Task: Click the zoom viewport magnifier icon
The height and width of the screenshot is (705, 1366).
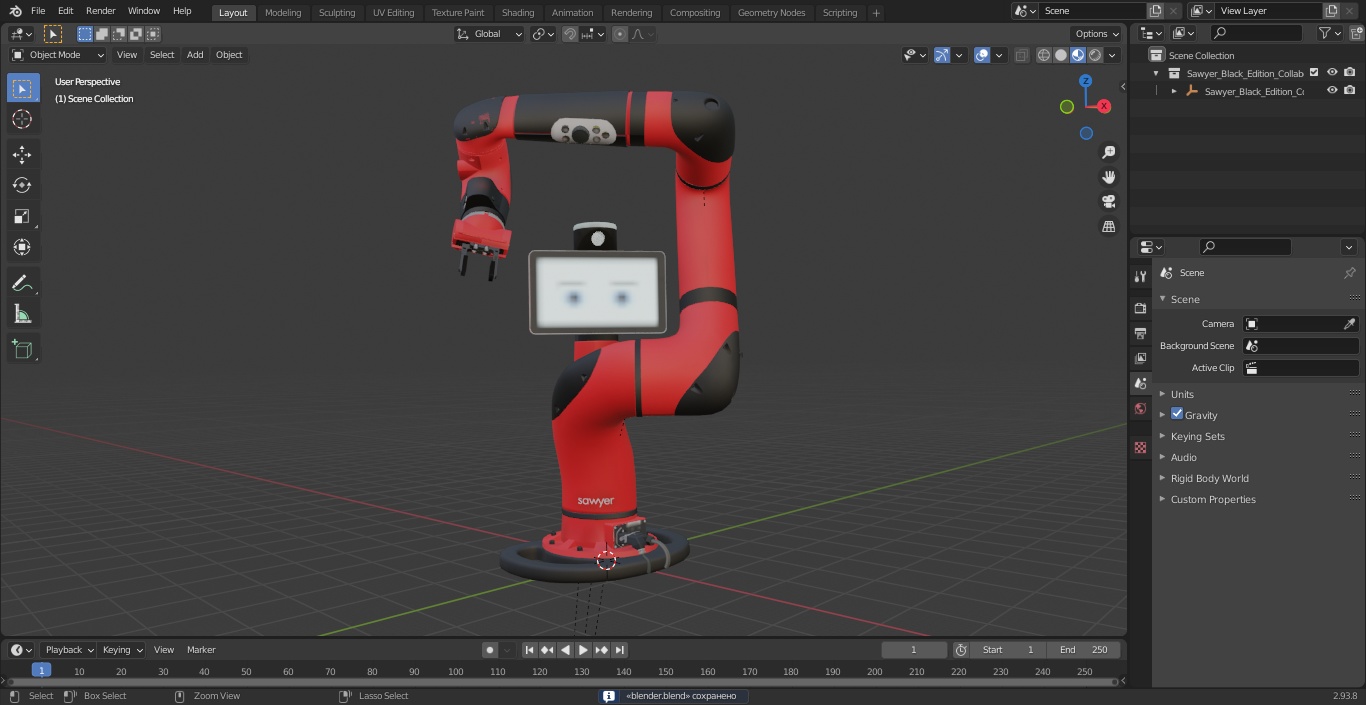Action: point(1108,152)
